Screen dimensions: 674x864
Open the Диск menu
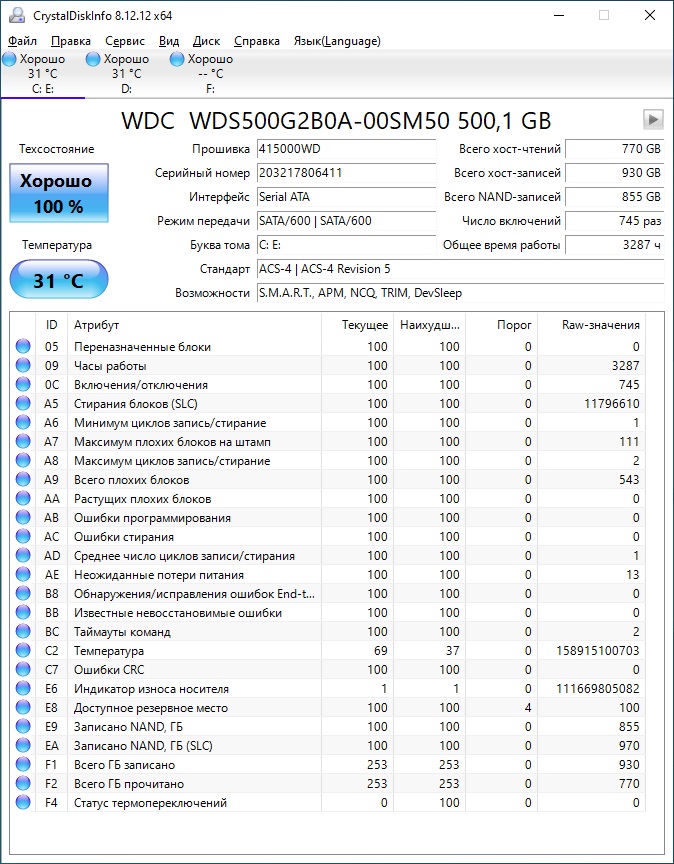[206, 41]
